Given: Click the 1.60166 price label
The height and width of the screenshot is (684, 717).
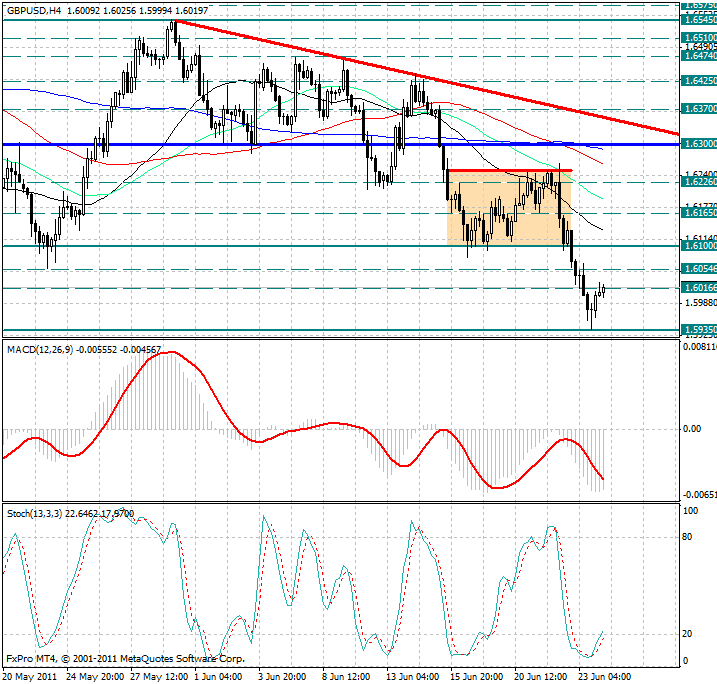Looking at the screenshot, I should tap(698, 288).
